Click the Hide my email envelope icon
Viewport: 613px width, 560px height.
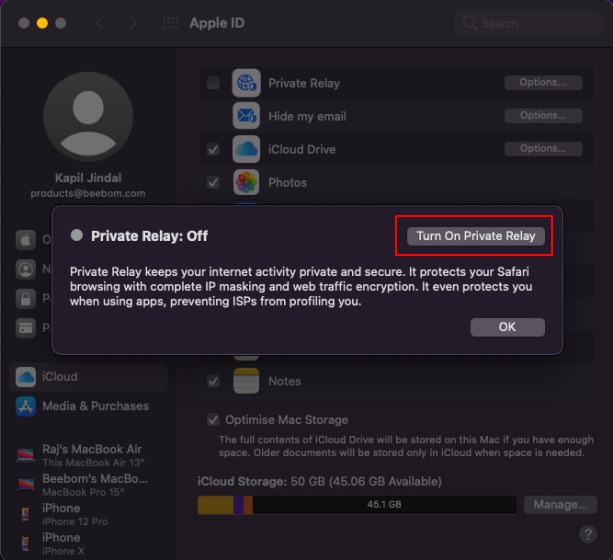pos(246,116)
